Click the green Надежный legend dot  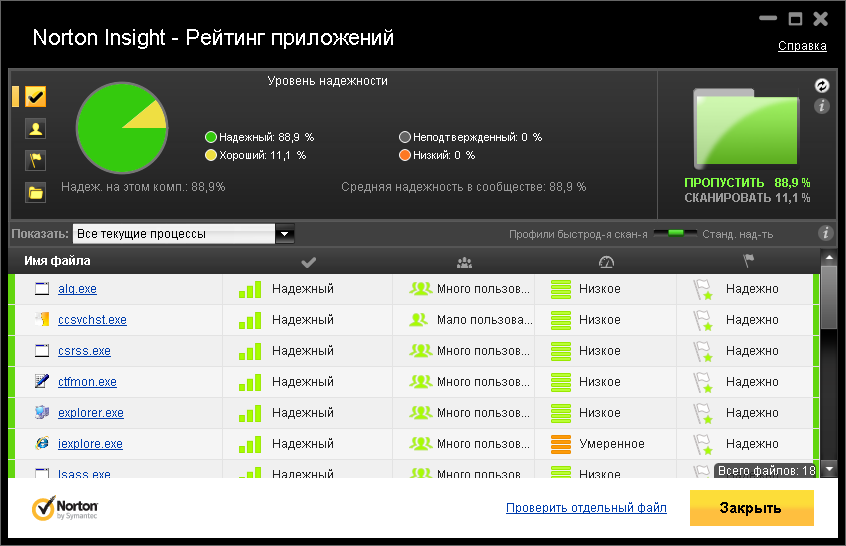point(211,137)
